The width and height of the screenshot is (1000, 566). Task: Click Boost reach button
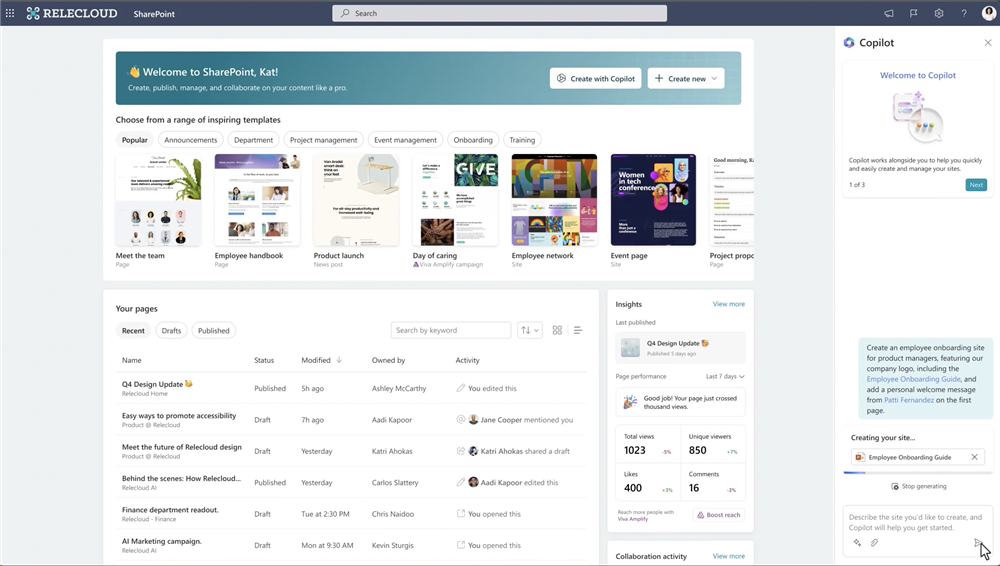point(719,515)
